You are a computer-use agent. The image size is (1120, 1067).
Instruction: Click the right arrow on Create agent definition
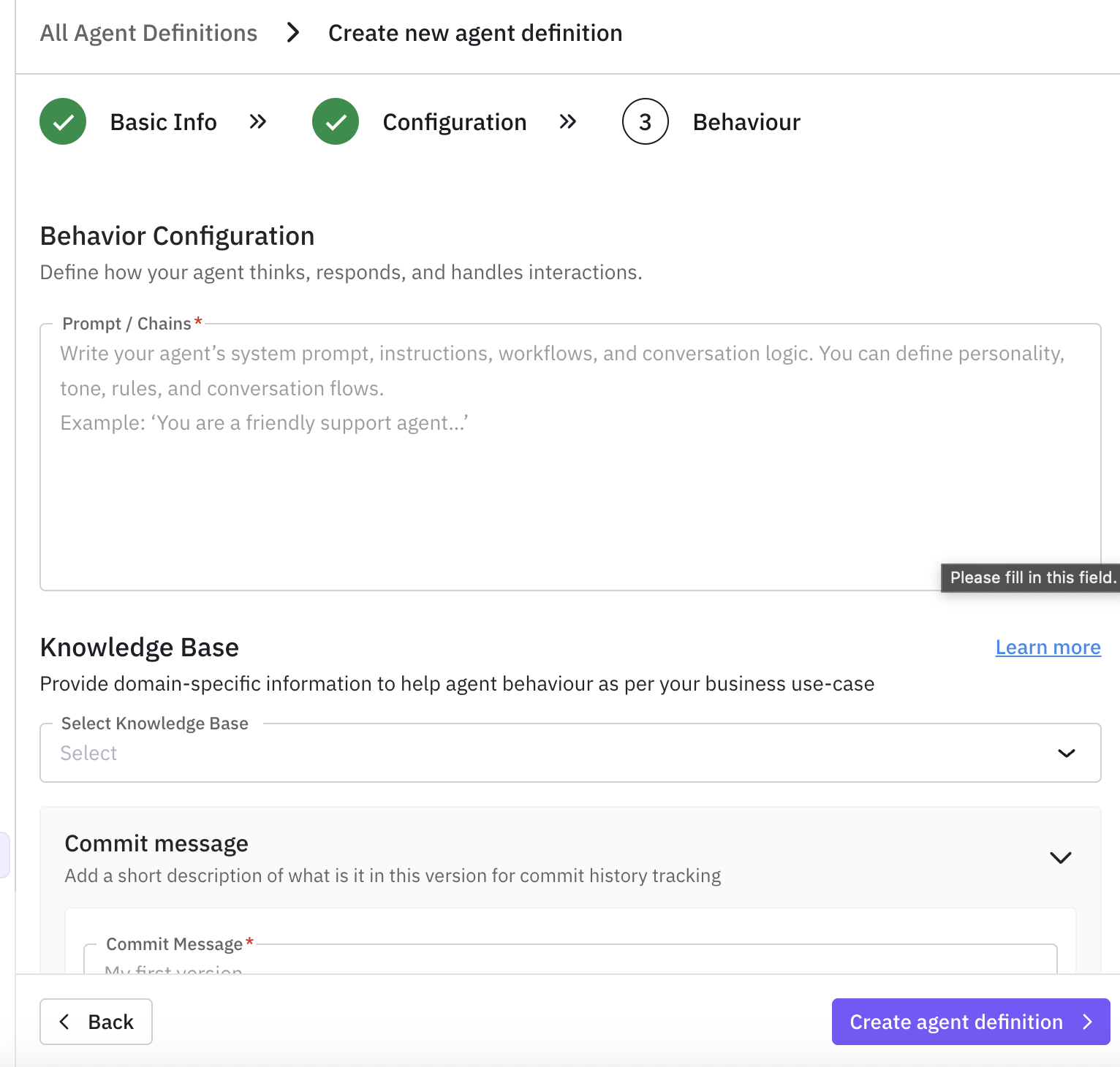(x=1087, y=1022)
